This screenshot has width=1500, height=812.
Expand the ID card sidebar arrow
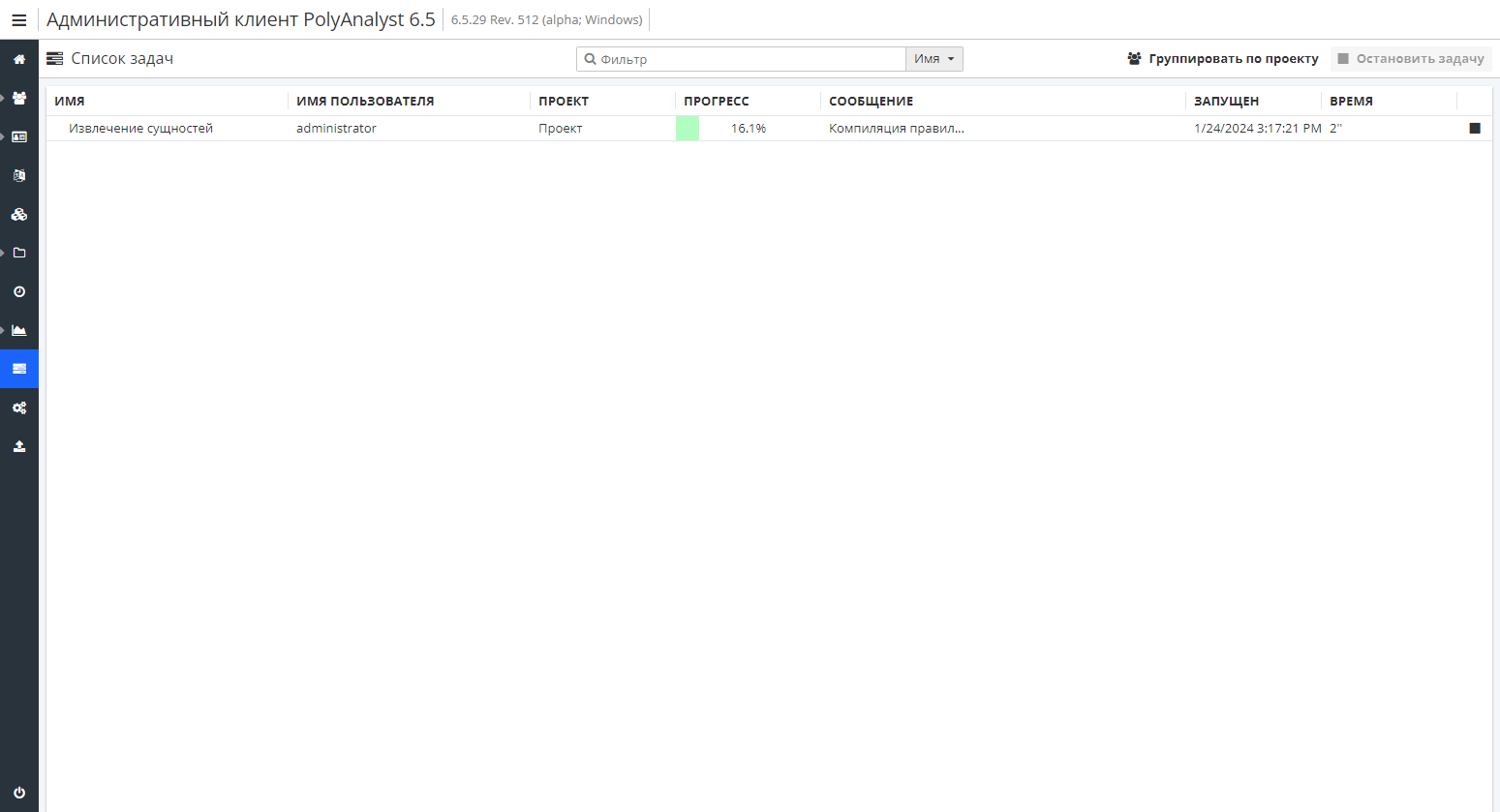point(3,136)
